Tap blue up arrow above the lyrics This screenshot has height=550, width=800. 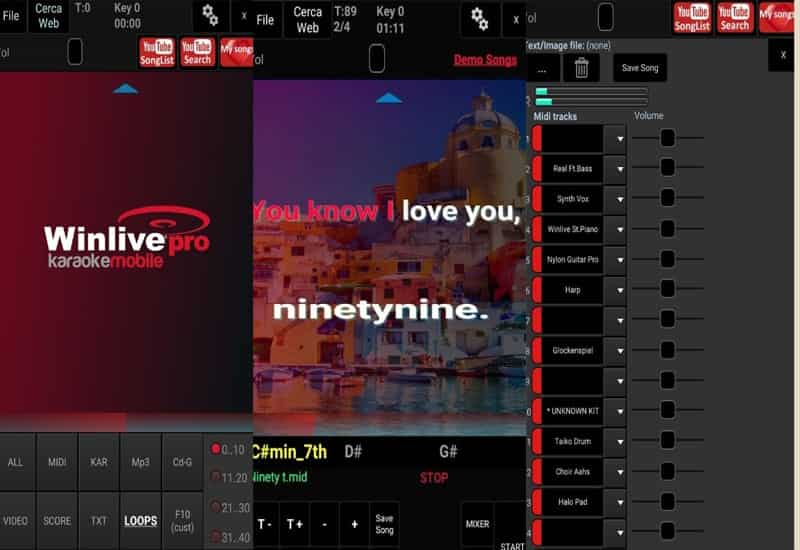pyautogui.click(x=389, y=97)
